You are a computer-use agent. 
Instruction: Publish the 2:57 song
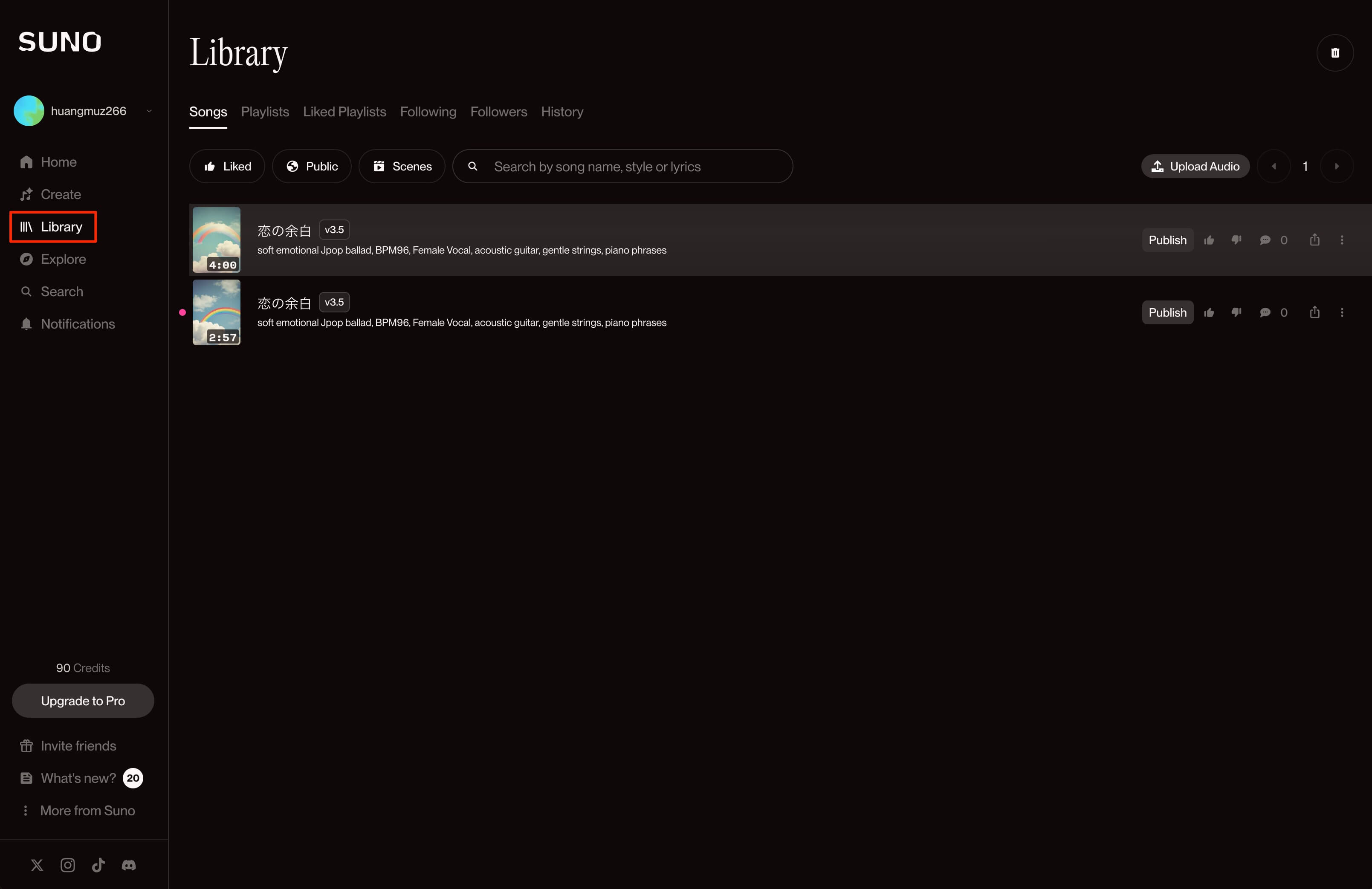[x=1167, y=312]
